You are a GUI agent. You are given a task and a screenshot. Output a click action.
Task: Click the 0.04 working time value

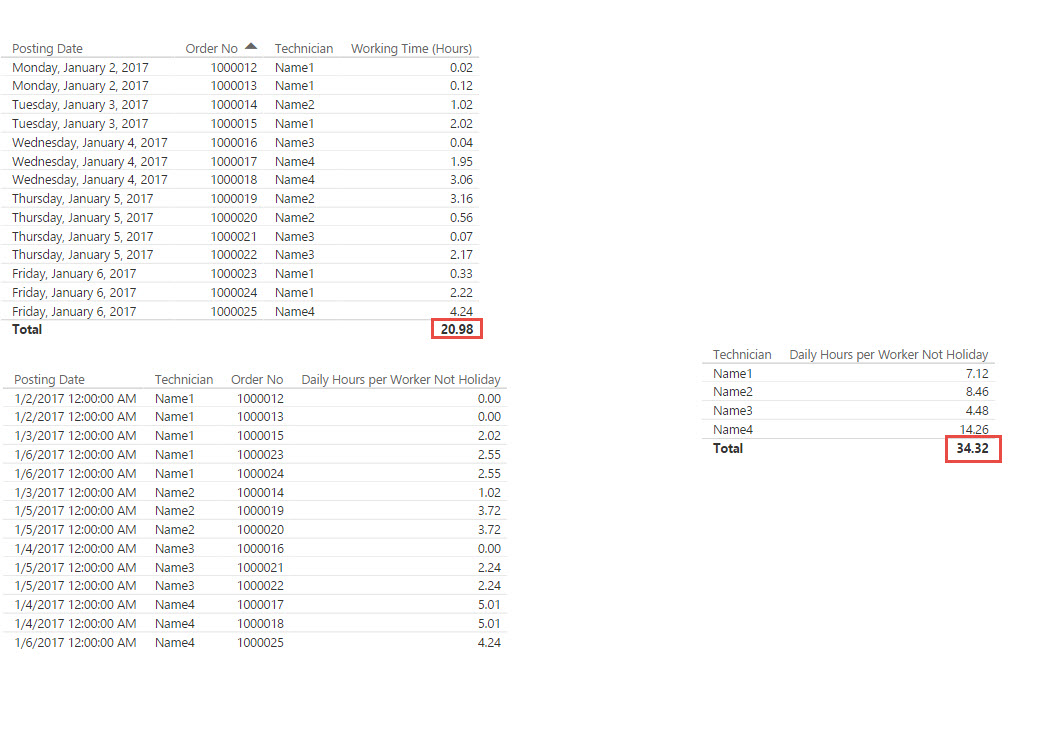(461, 142)
